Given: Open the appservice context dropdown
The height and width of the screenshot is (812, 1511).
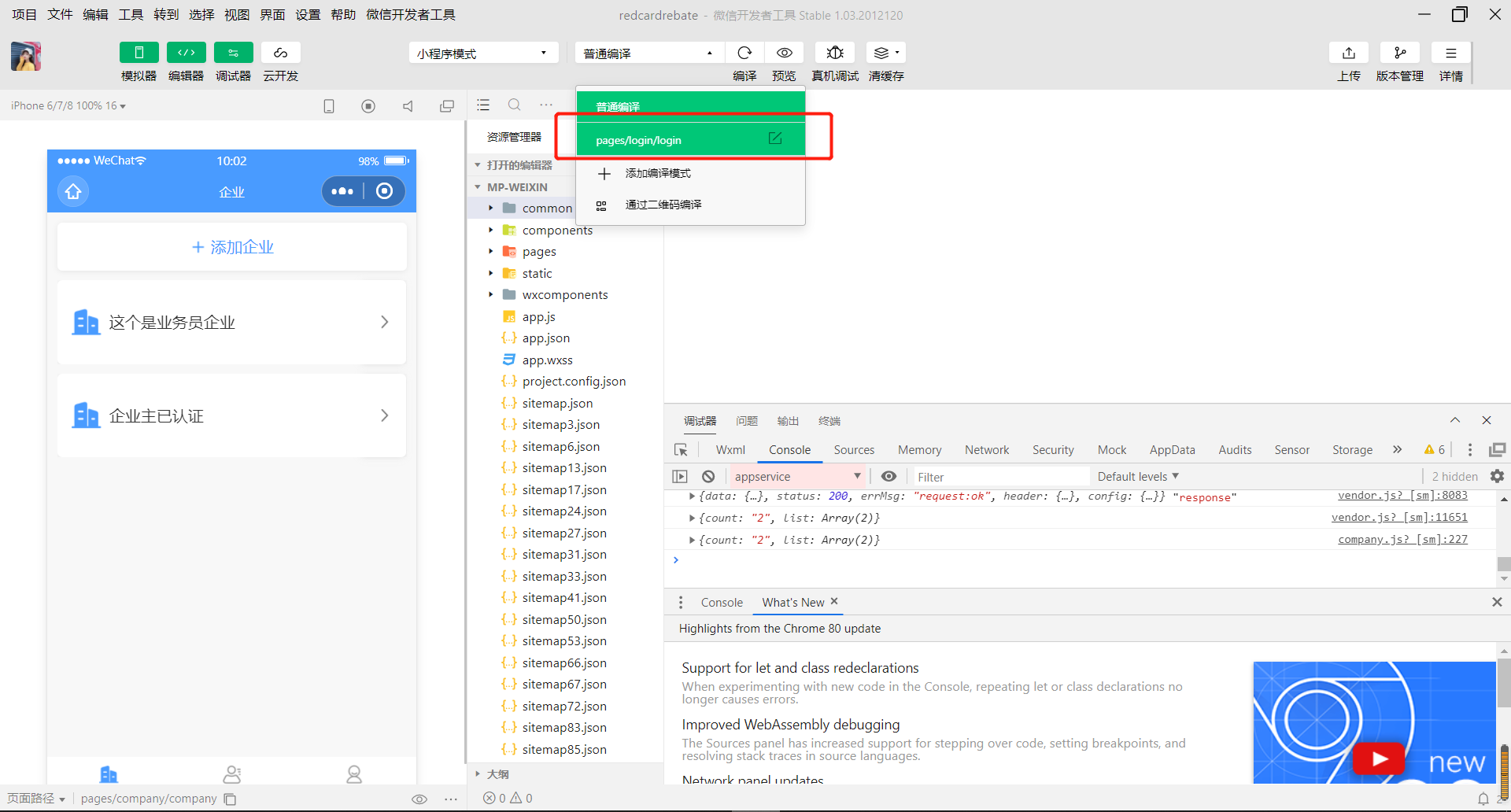Looking at the screenshot, I should (x=796, y=476).
